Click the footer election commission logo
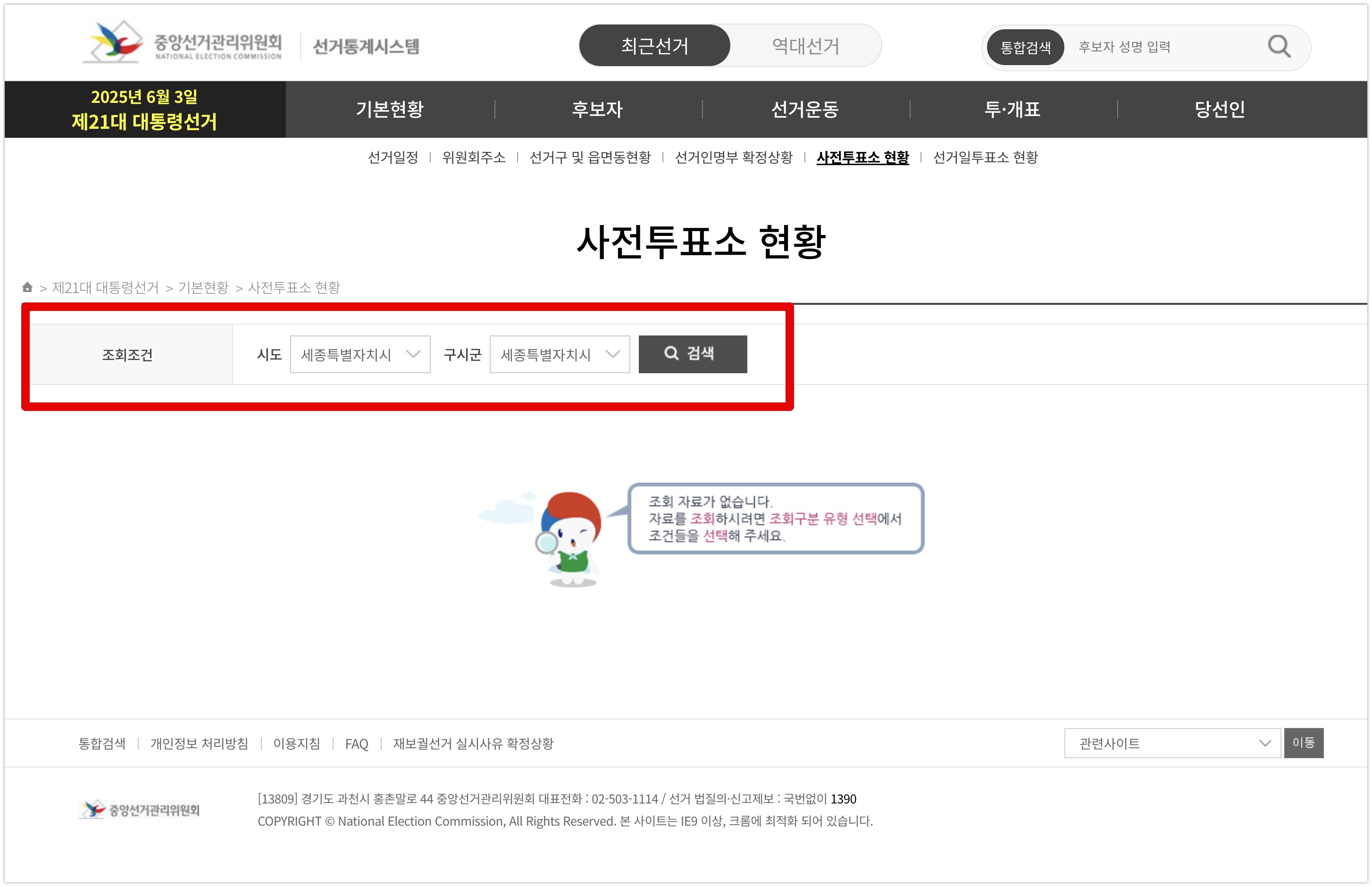The width and height of the screenshot is (1372, 887). pyautogui.click(x=139, y=809)
